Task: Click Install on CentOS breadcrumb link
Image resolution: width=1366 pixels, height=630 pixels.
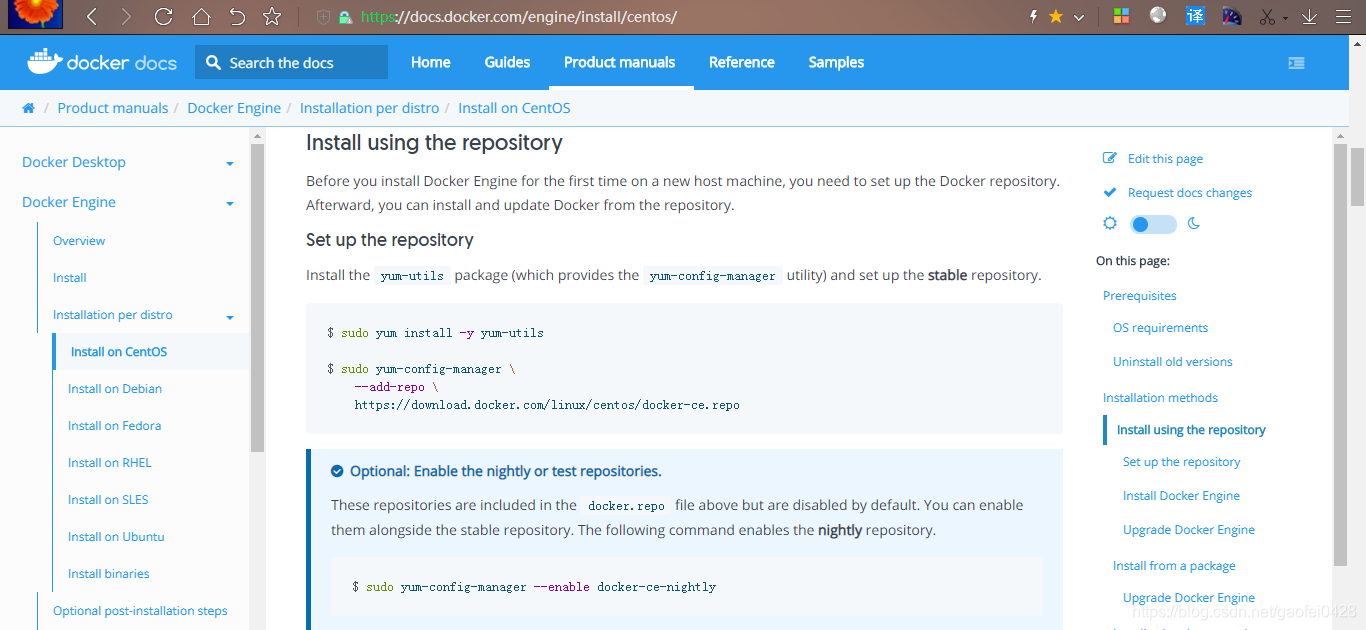Action: (514, 108)
